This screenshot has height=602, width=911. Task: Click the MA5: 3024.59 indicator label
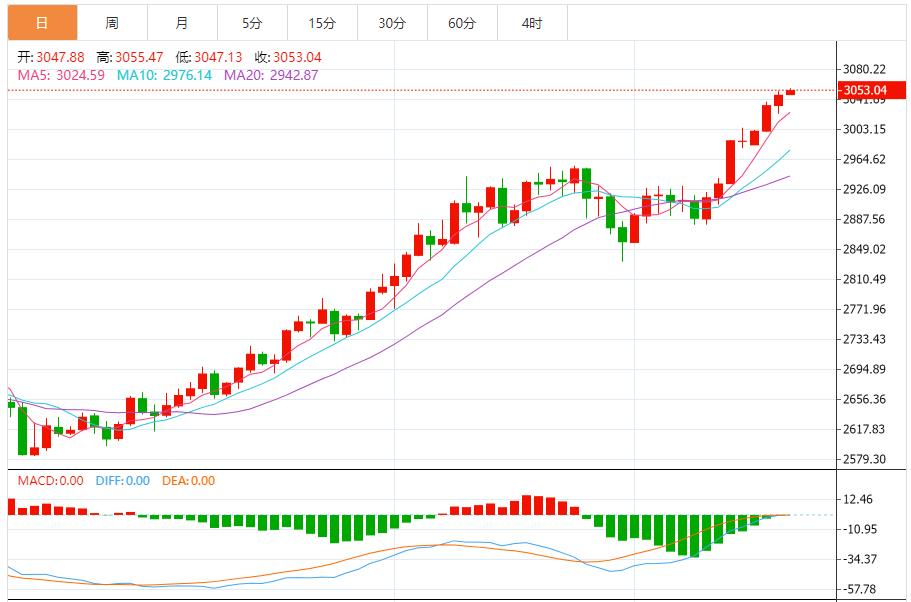point(63,75)
